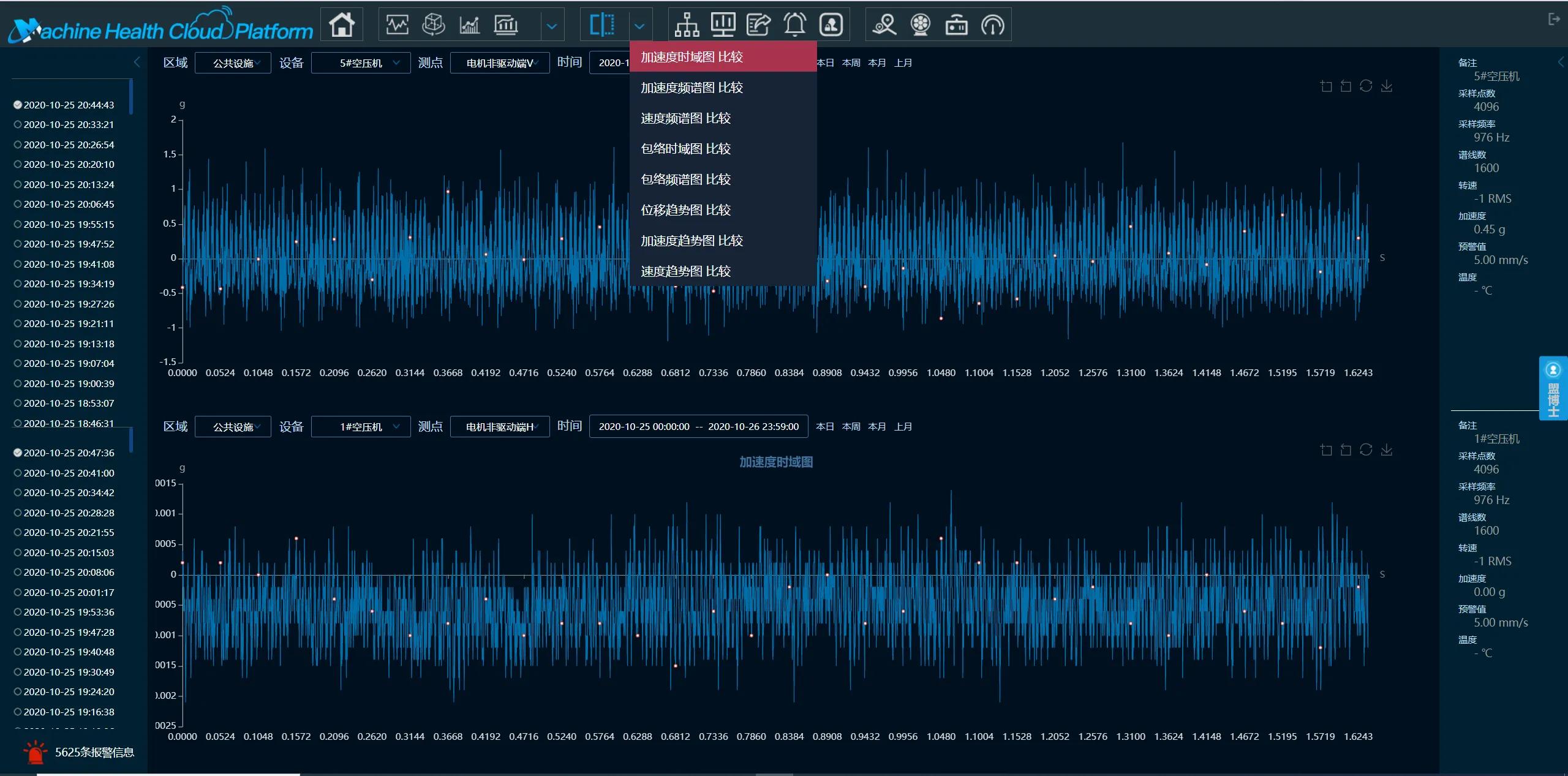This screenshot has width=1568, height=776.
Task: Click the logout icon
Action: tap(1554, 20)
